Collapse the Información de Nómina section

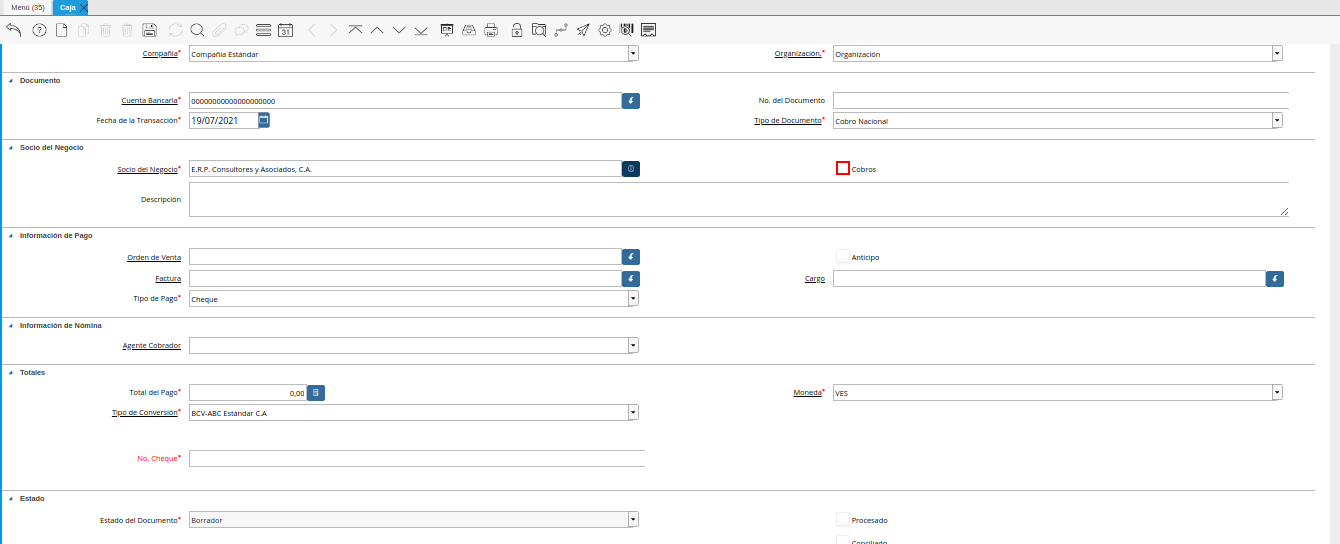point(11,325)
